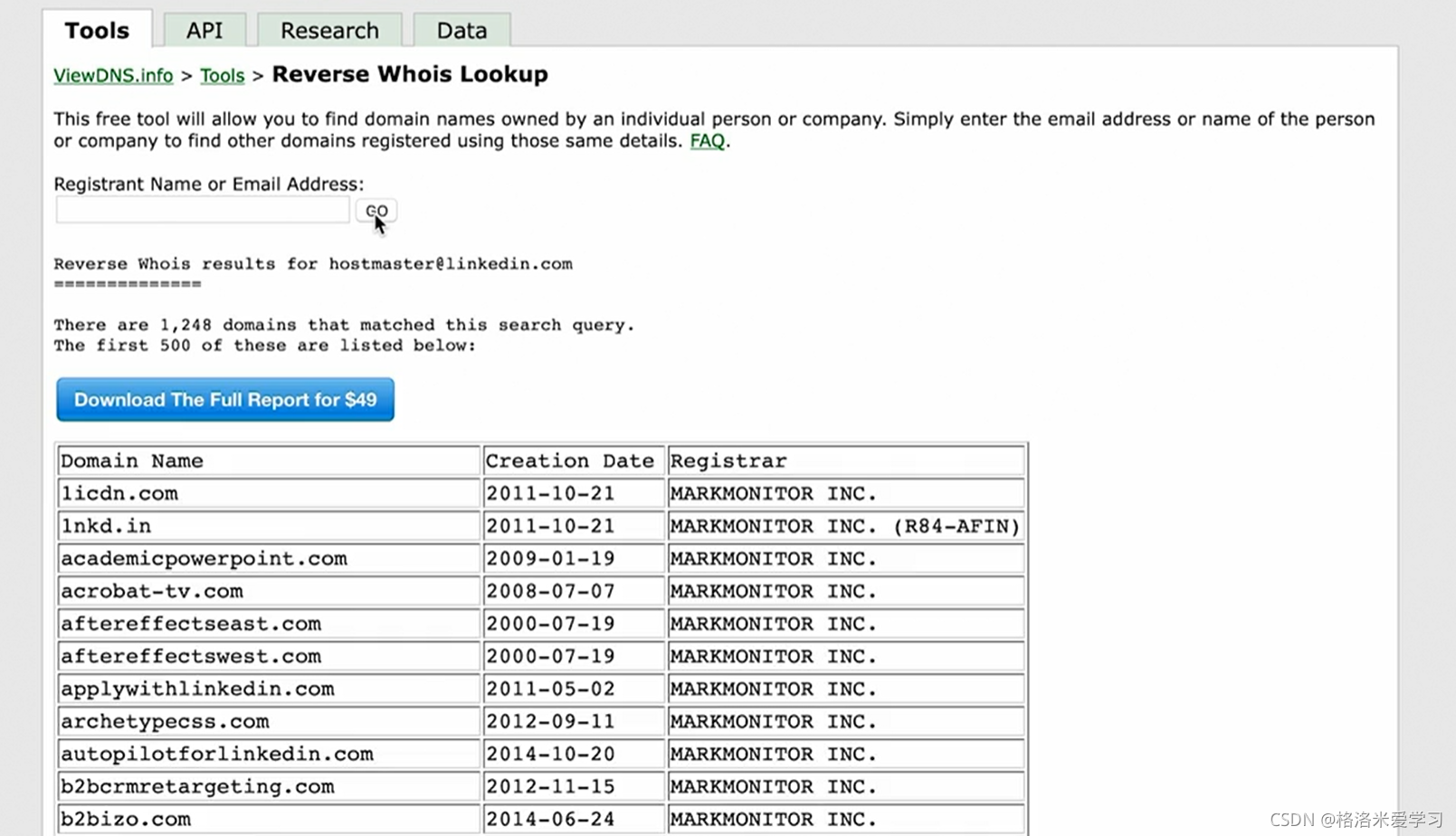Go to the Tools breadcrumb link
Image resolution: width=1456 pixels, height=836 pixels.
(222, 76)
